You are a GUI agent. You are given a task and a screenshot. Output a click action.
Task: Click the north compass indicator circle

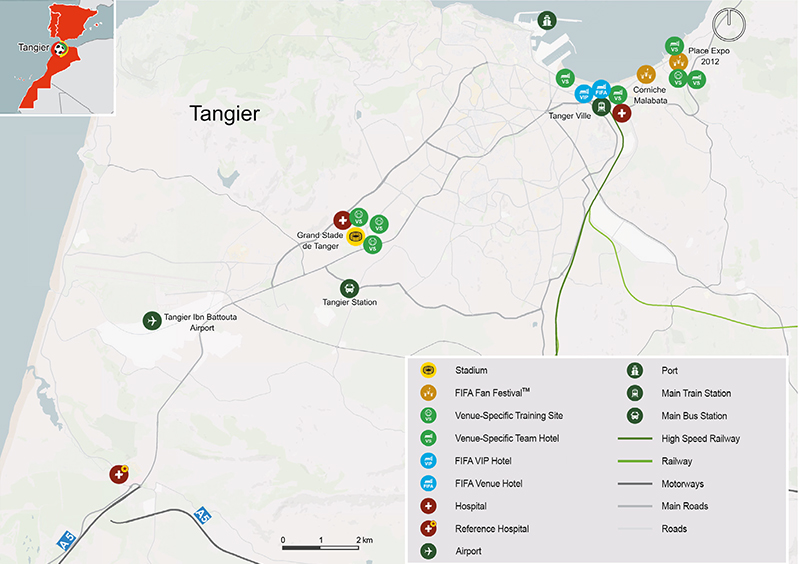pyautogui.click(x=729, y=24)
